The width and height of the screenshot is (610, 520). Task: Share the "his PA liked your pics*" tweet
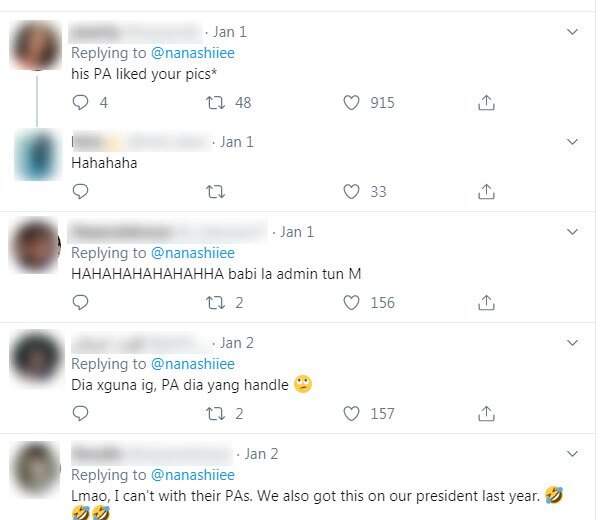click(486, 102)
